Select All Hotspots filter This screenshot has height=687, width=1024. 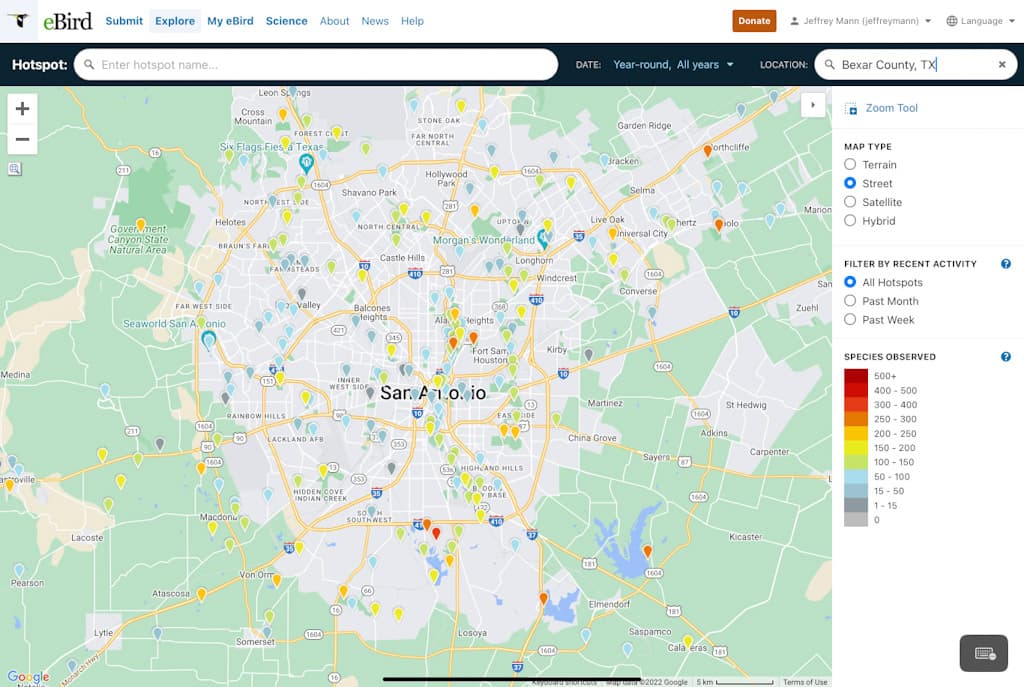click(x=850, y=282)
